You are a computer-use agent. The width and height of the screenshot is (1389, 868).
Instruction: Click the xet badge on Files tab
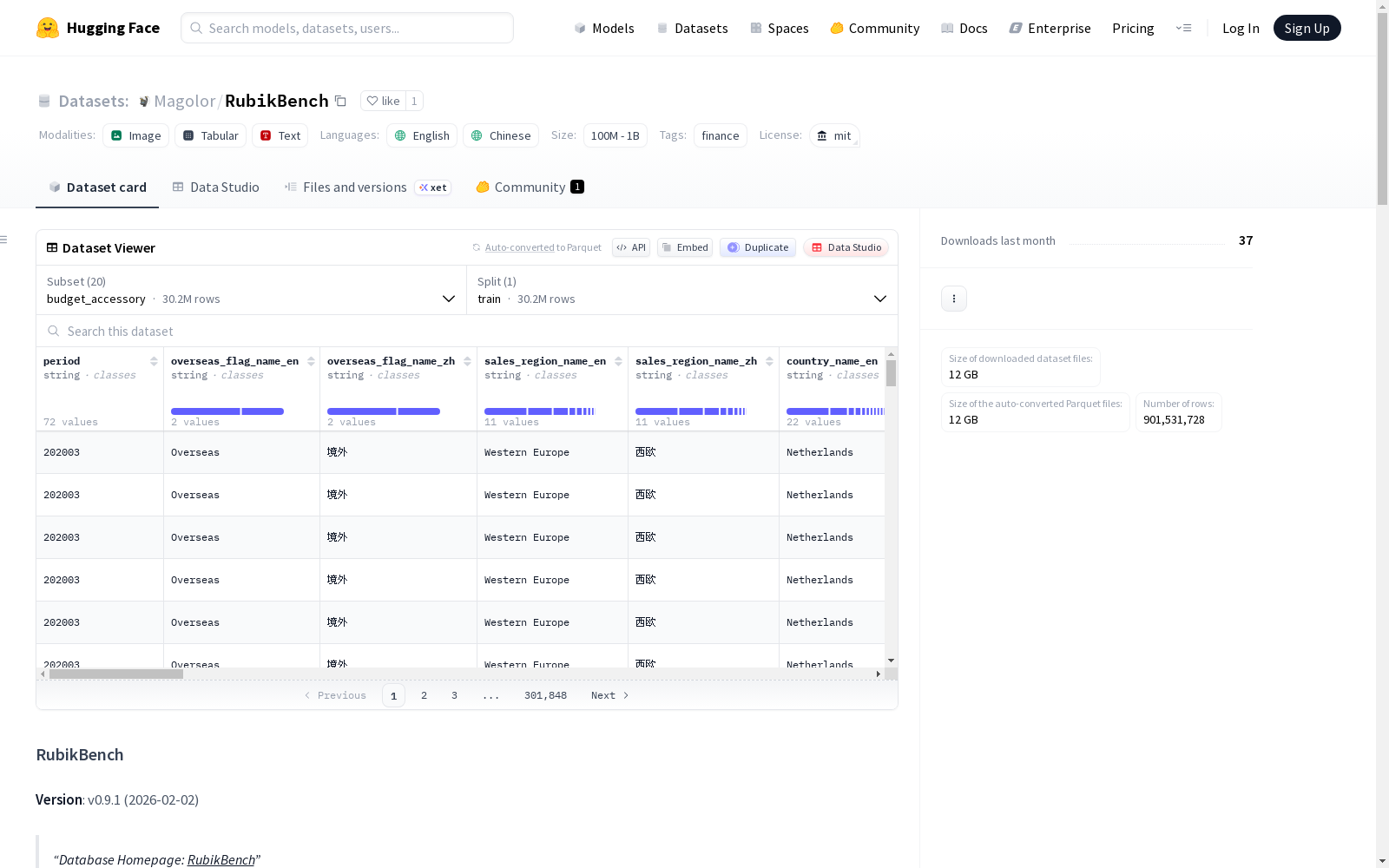pyautogui.click(x=433, y=187)
